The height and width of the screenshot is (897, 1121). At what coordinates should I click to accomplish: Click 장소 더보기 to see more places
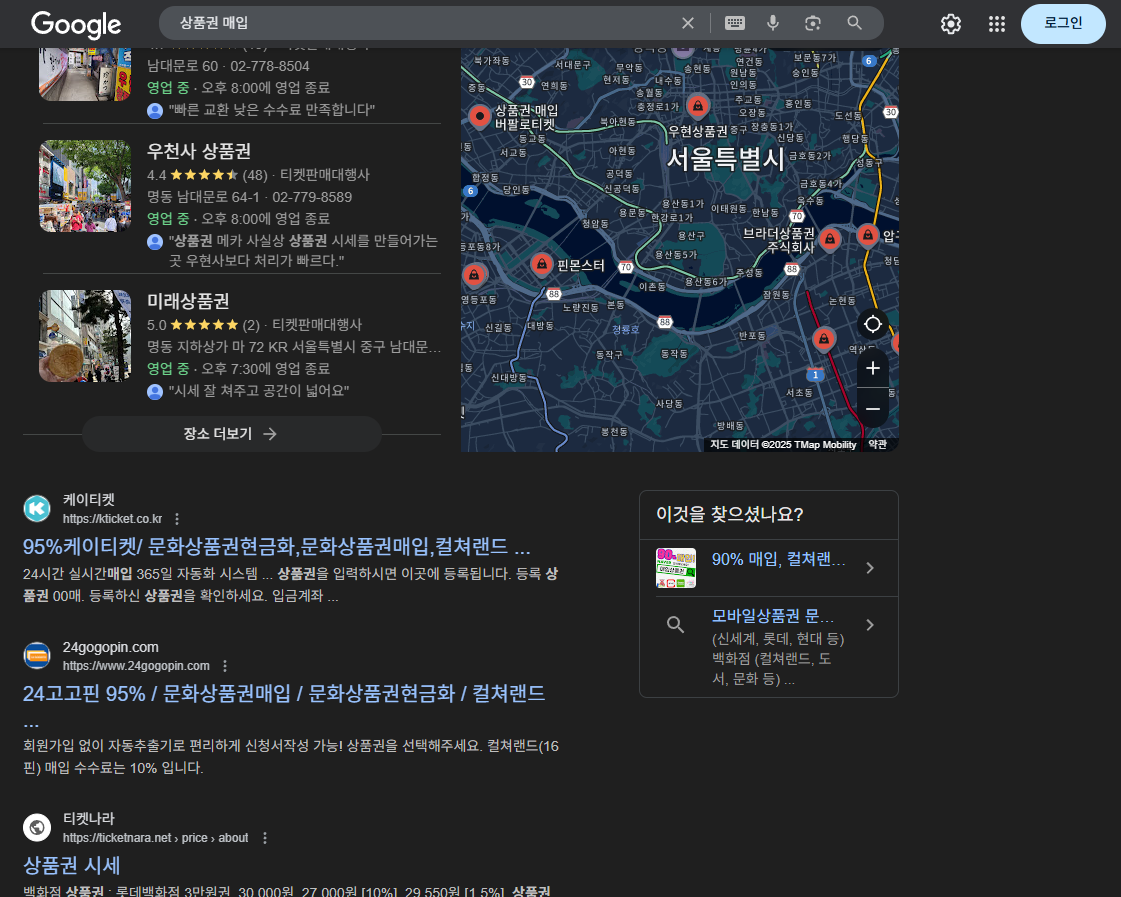coord(231,434)
